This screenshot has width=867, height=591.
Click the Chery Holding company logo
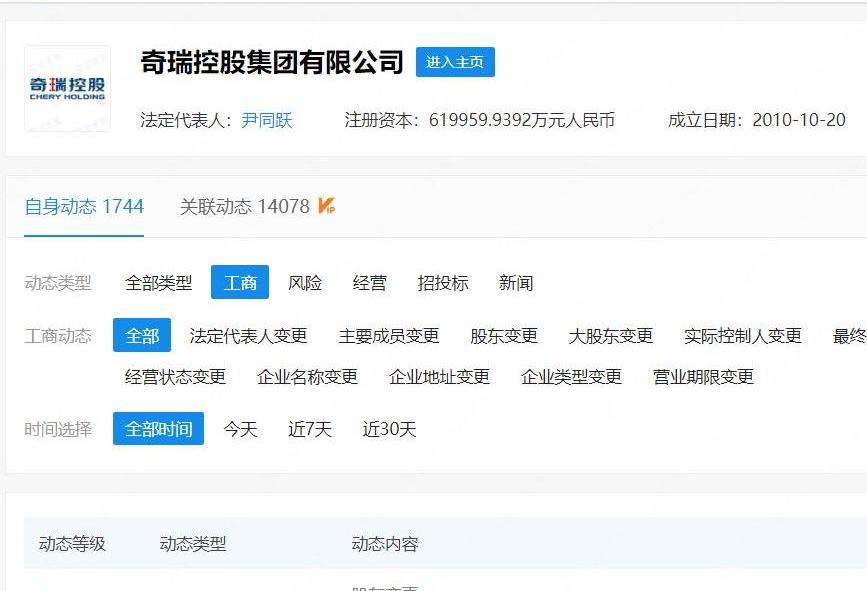(x=67, y=88)
